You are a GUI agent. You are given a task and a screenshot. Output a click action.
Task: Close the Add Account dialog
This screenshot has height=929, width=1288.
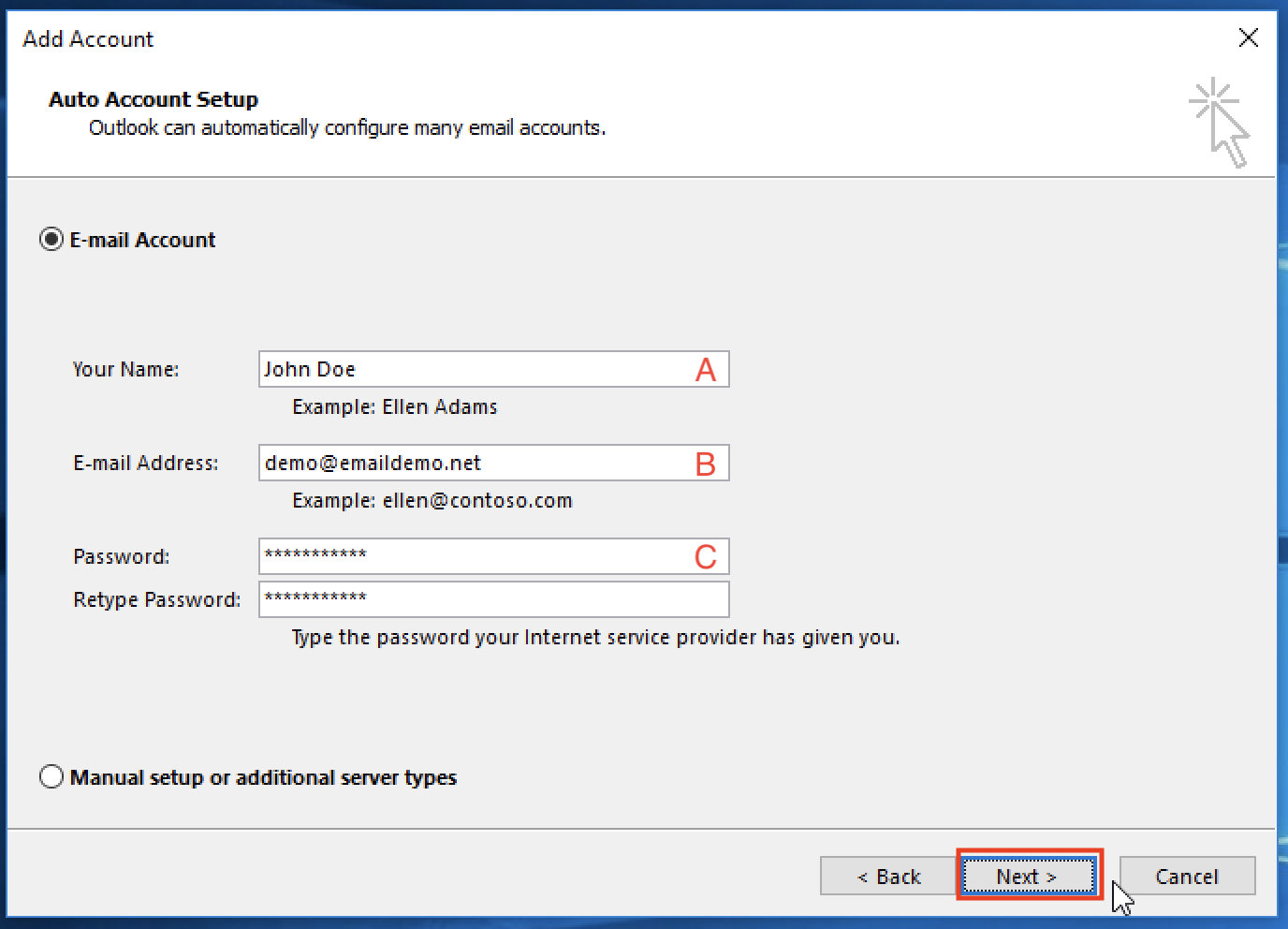point(1248,38)
